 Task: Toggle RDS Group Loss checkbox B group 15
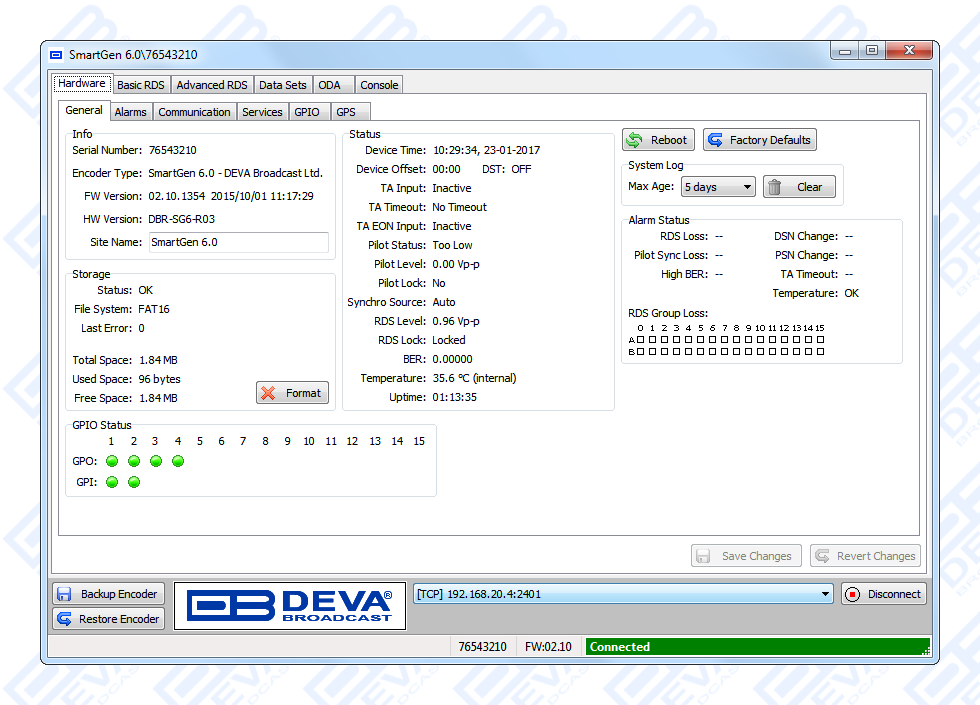click(820, 351)
